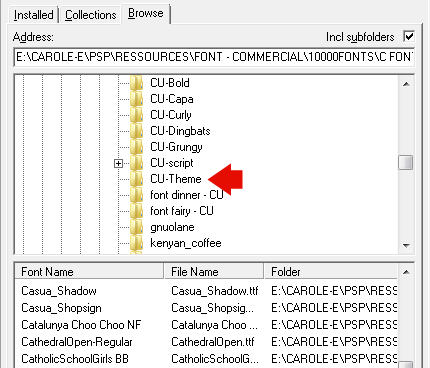The width and height of the screenshot is (430, 368).
Task: Select the CU-Dingbats tree label
Action: (x=180, y=131)
